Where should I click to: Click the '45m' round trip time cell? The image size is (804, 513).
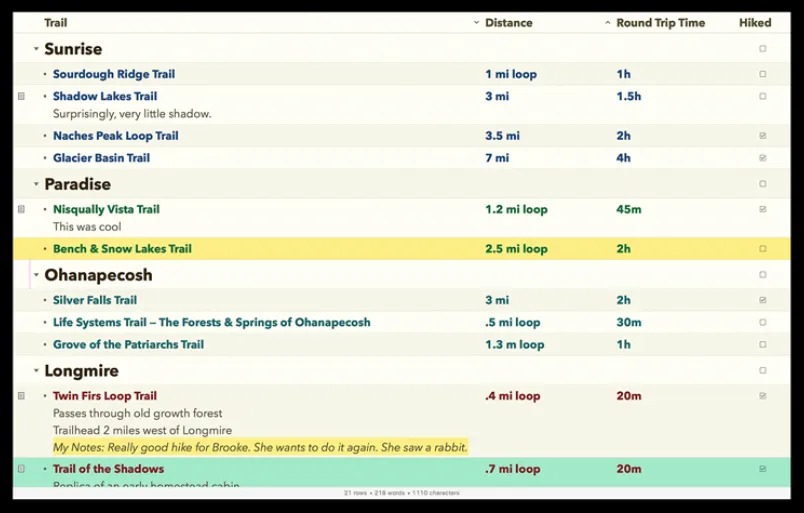pyautogui.click(x=629, y=209)
